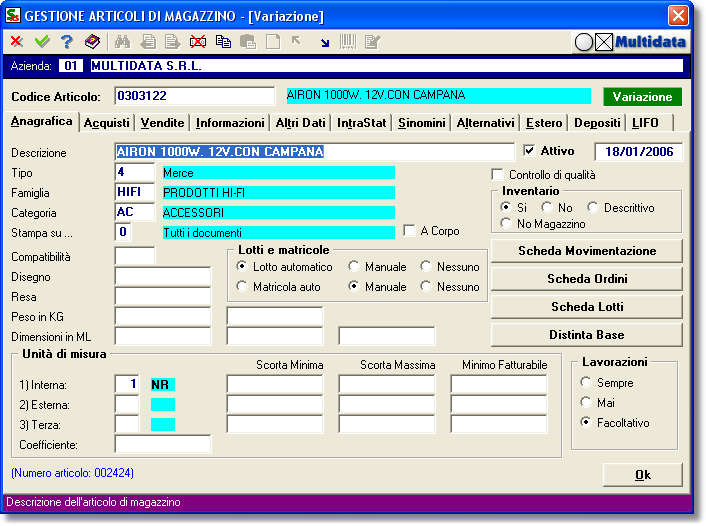Go to next record page icon
Screen dimensions: 706x526
(172, 41)
